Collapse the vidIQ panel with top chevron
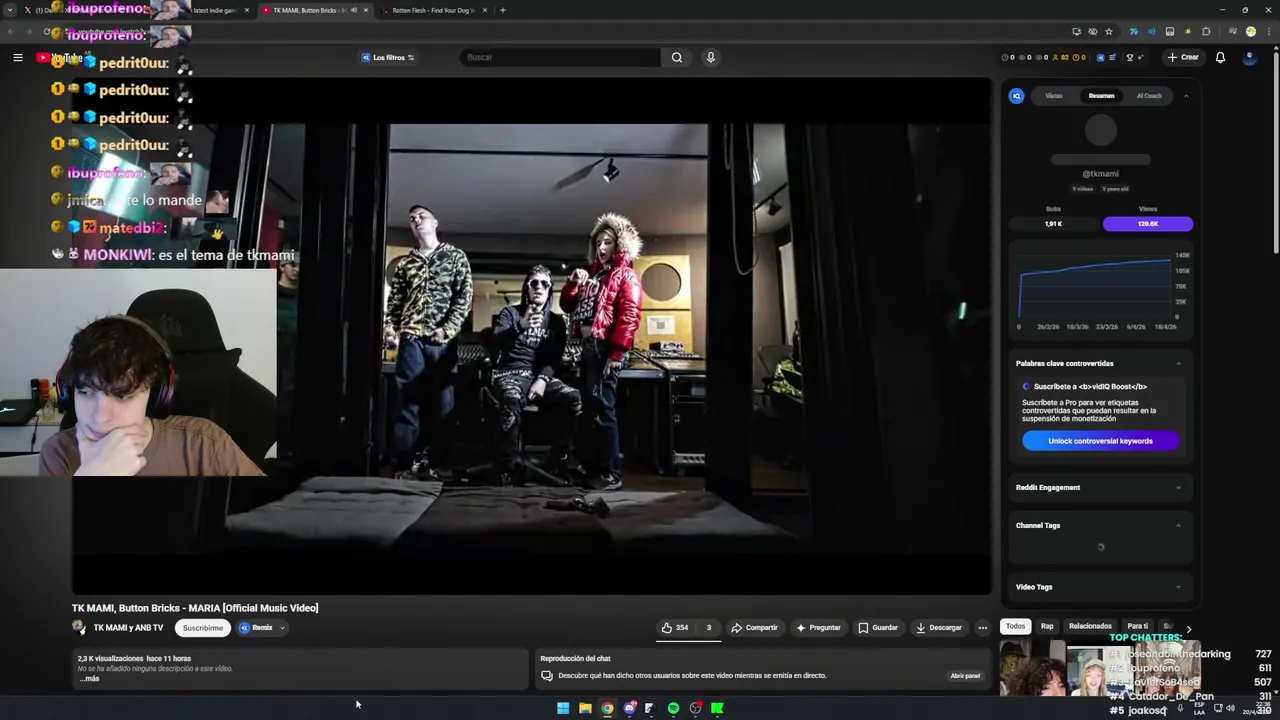This screenshot has height=720, width=1280. point(1186,96)
